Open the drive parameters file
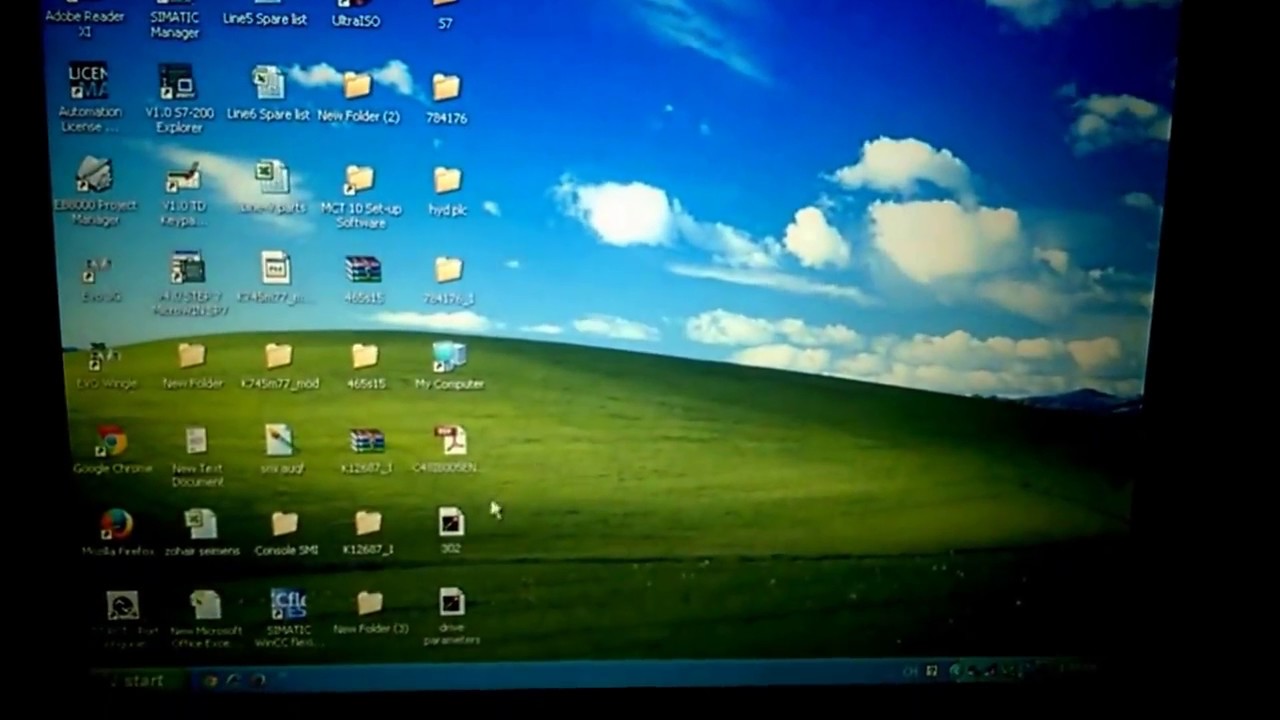This screenshot has width=1280, height=720. 451,616
